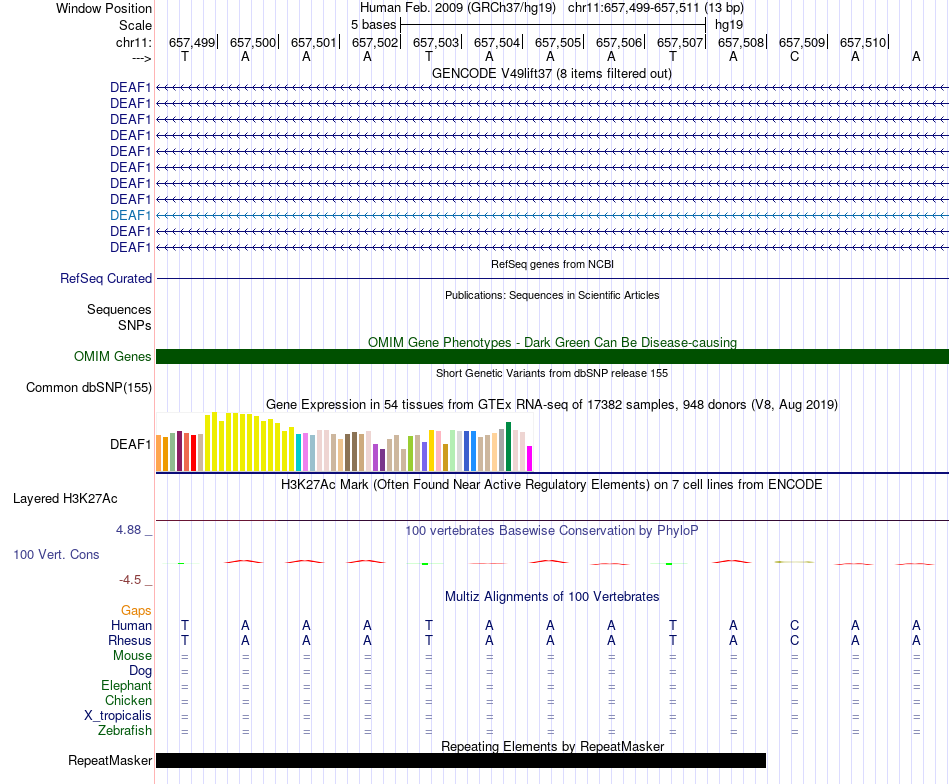Open the RefSeq genes from NCBI title
Viewport: 950px width, 784px height.
[552, 264]
